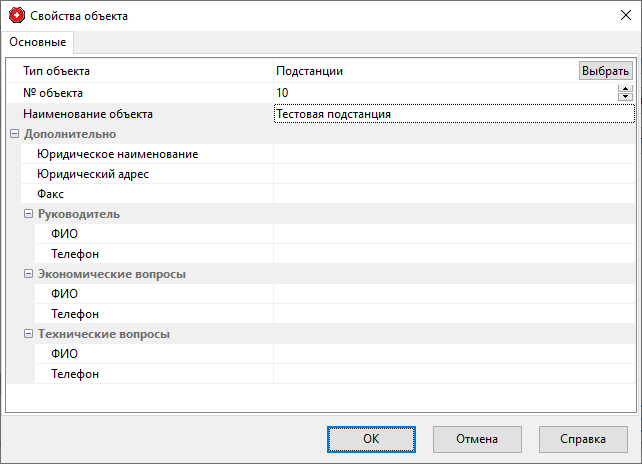The image size is (642, 464).
Task: Click the Наименование объекта text field
Action: click(453, 114)
